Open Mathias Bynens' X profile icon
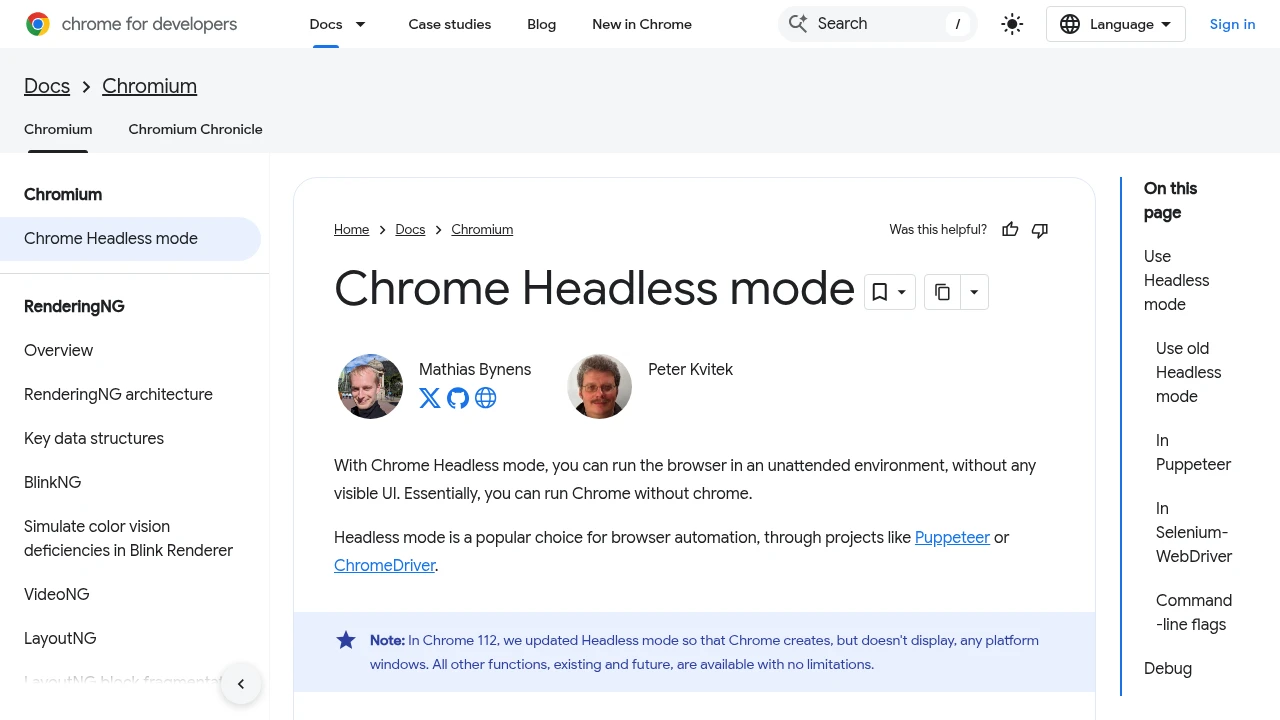Screen dimensions: 1280x720 pyautogui.click(x=430, y=398)
